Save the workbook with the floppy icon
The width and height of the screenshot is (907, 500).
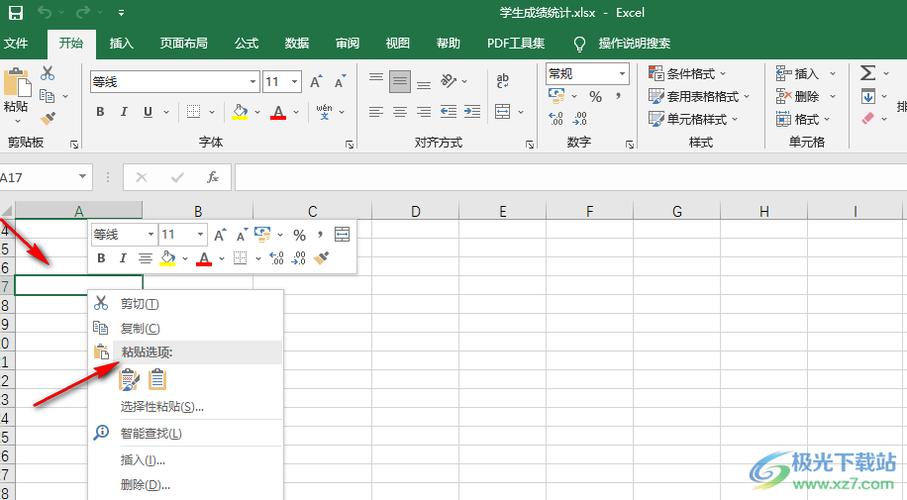click(x=16, y=13)
